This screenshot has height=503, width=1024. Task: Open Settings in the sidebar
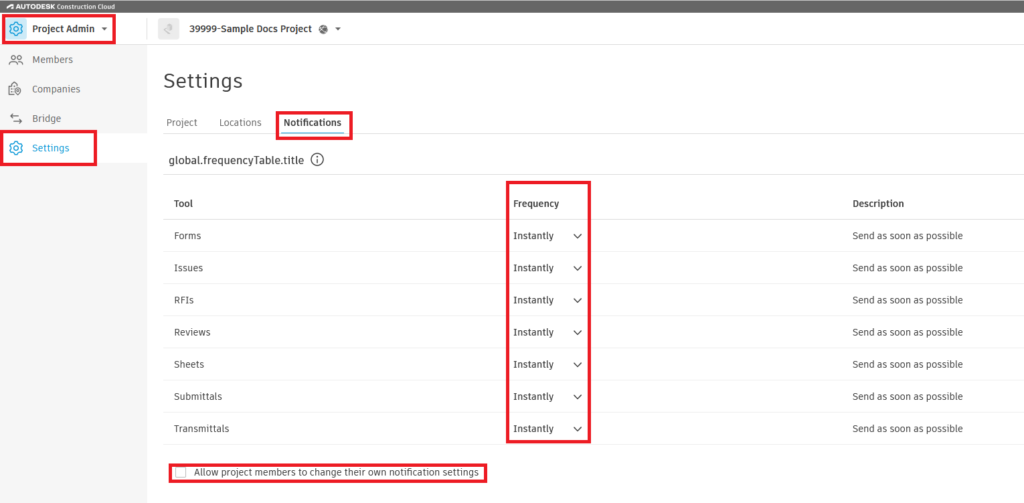(50, 148)
